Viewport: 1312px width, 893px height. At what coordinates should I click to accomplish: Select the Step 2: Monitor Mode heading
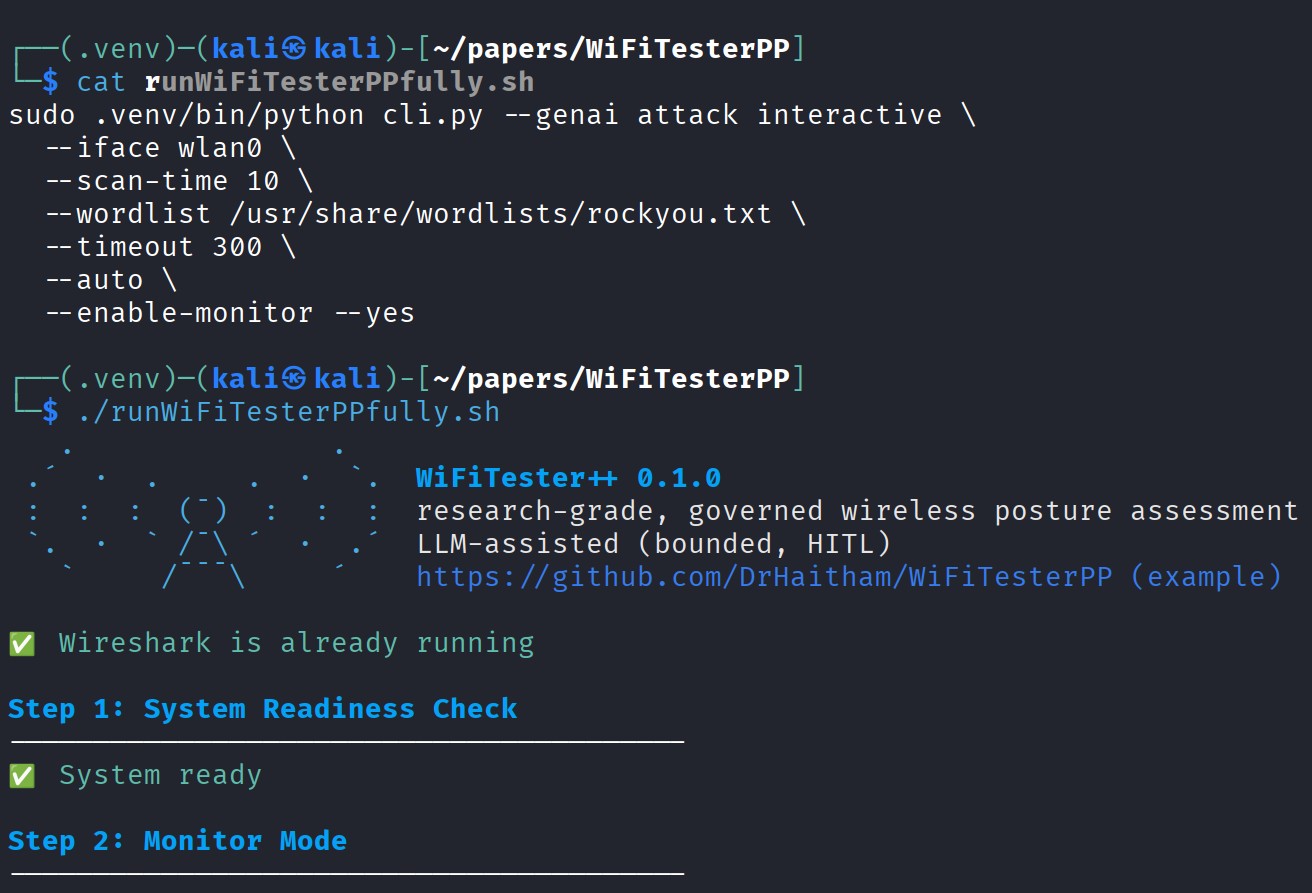177,841
